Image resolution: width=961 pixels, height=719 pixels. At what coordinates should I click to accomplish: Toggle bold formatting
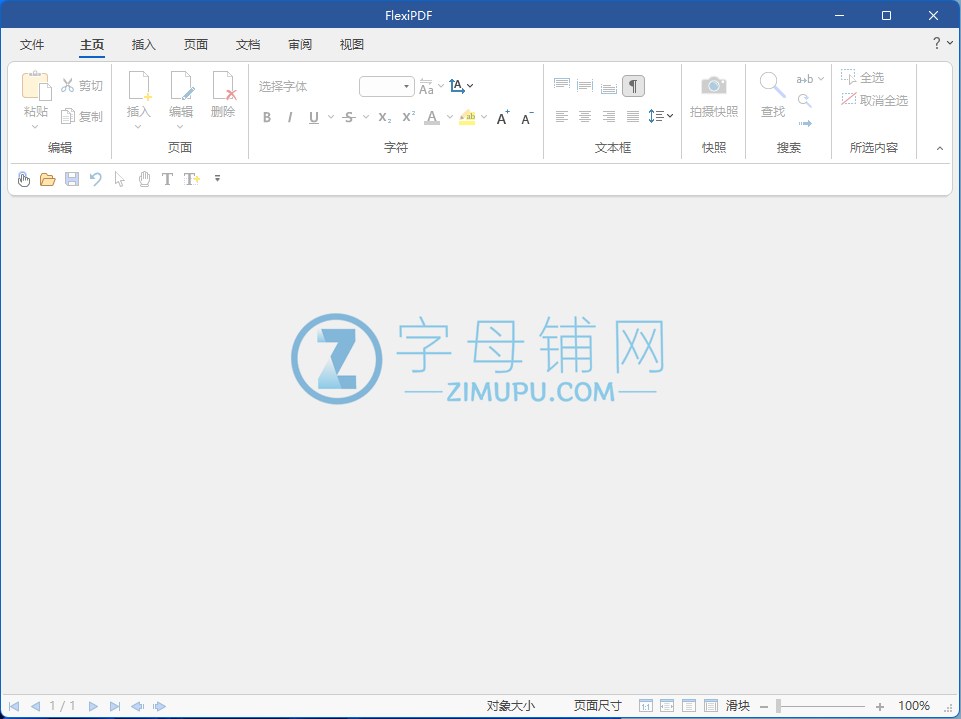pos(267,117)
